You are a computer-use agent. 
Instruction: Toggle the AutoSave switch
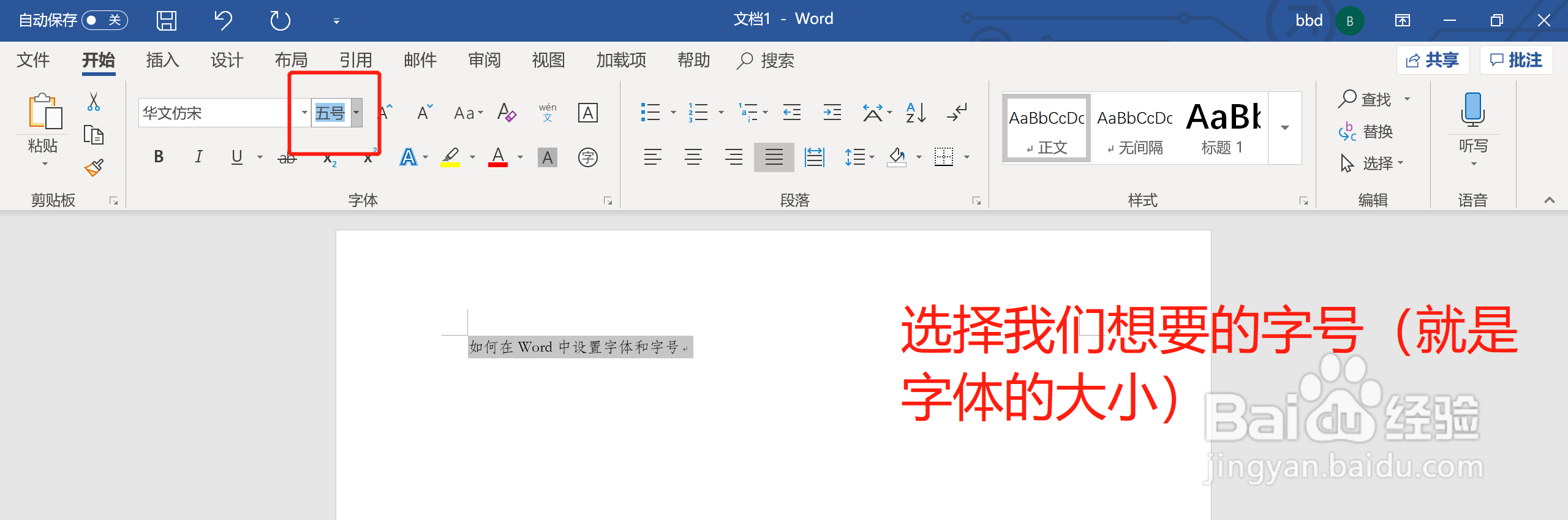[x=104, y=20]
